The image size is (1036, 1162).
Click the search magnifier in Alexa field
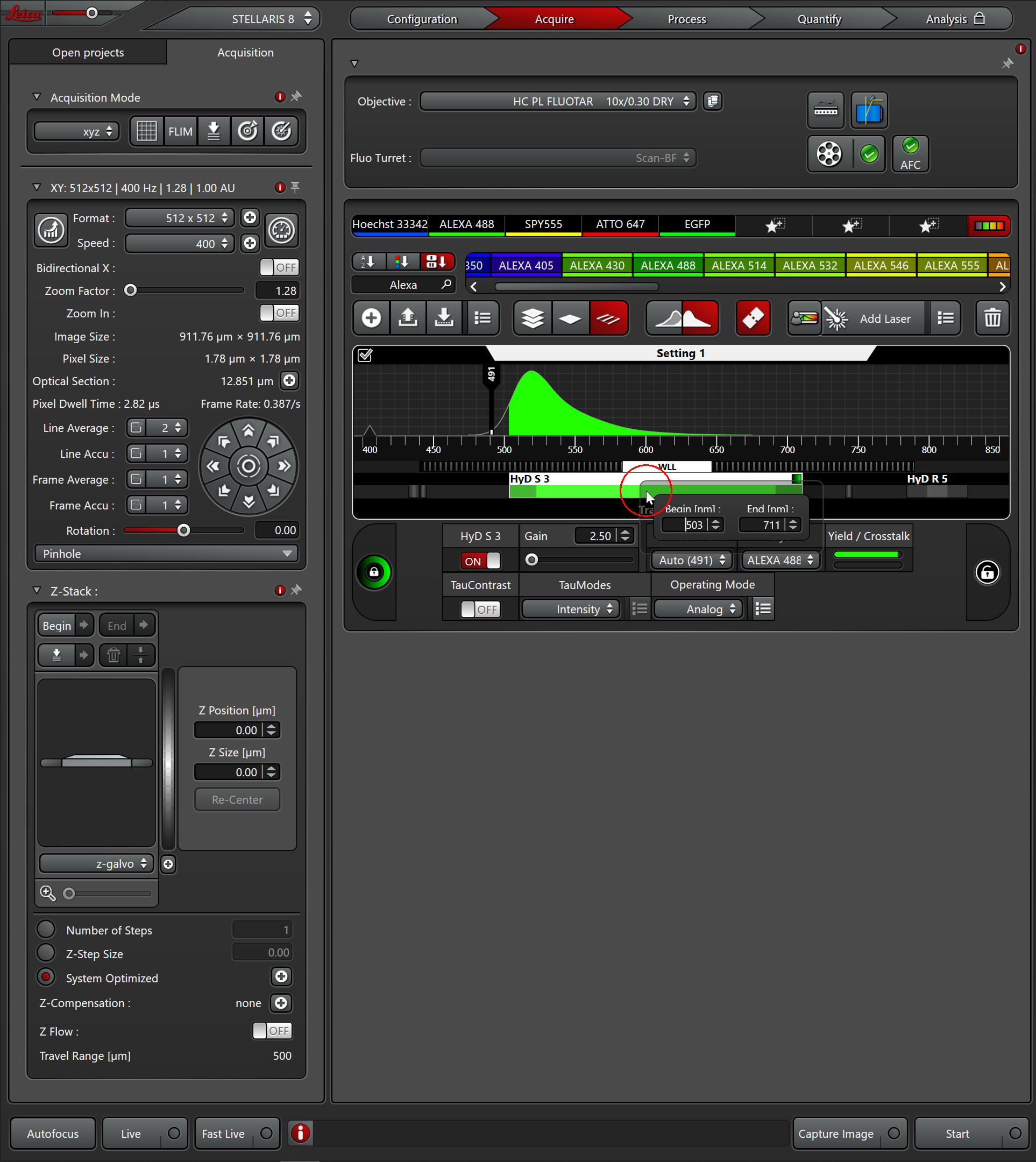click(x=446, y=284)
